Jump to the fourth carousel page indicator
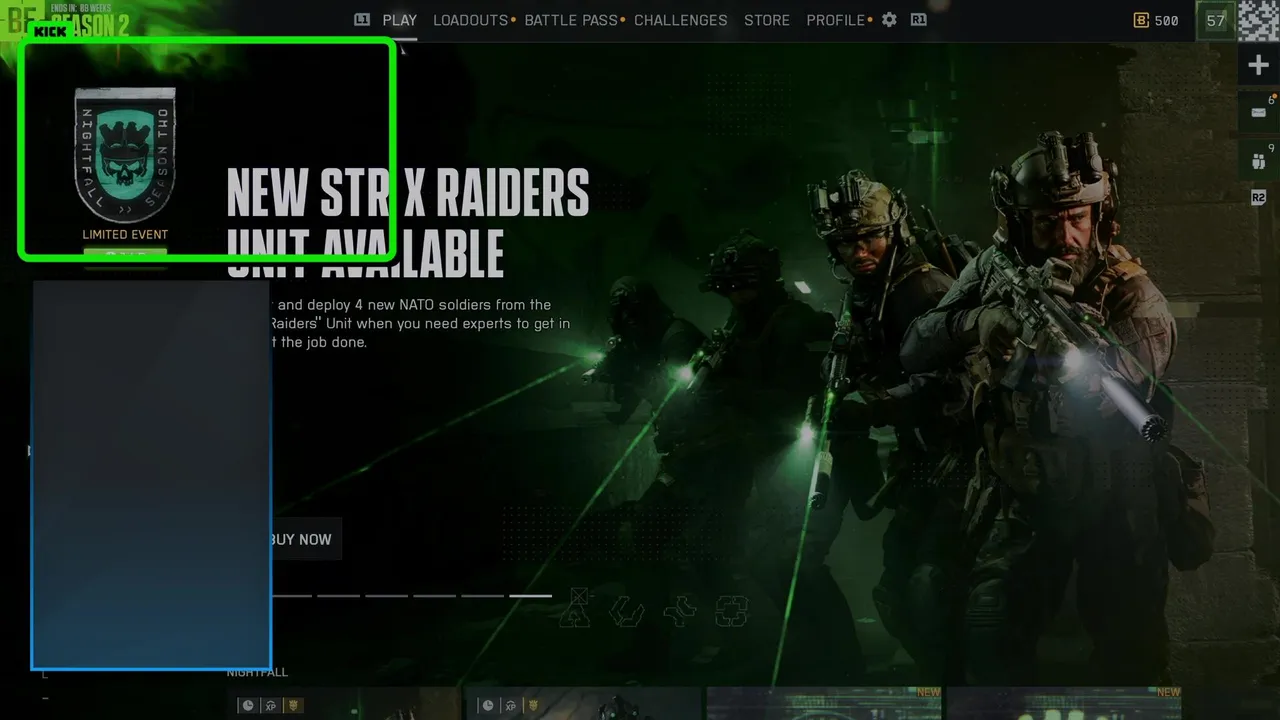 click(434, 595)
